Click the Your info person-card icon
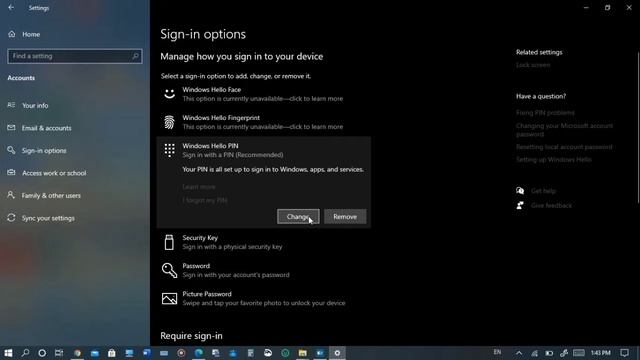Viewport: 640px width, 360px height. [11, 105]
